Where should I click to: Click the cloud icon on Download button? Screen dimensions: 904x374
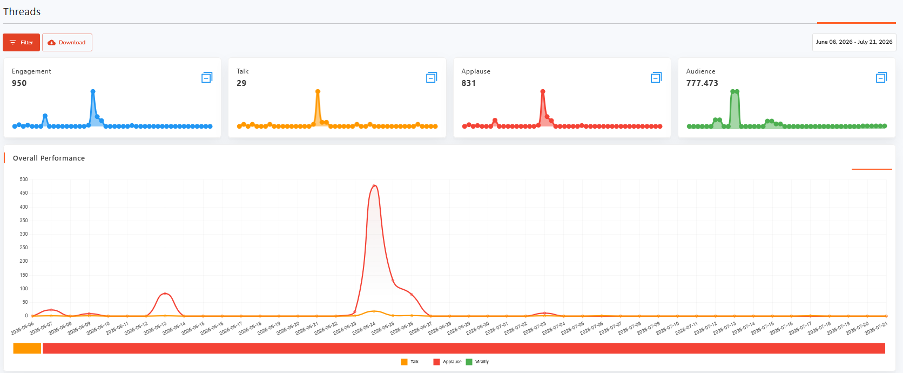point(52,43)
